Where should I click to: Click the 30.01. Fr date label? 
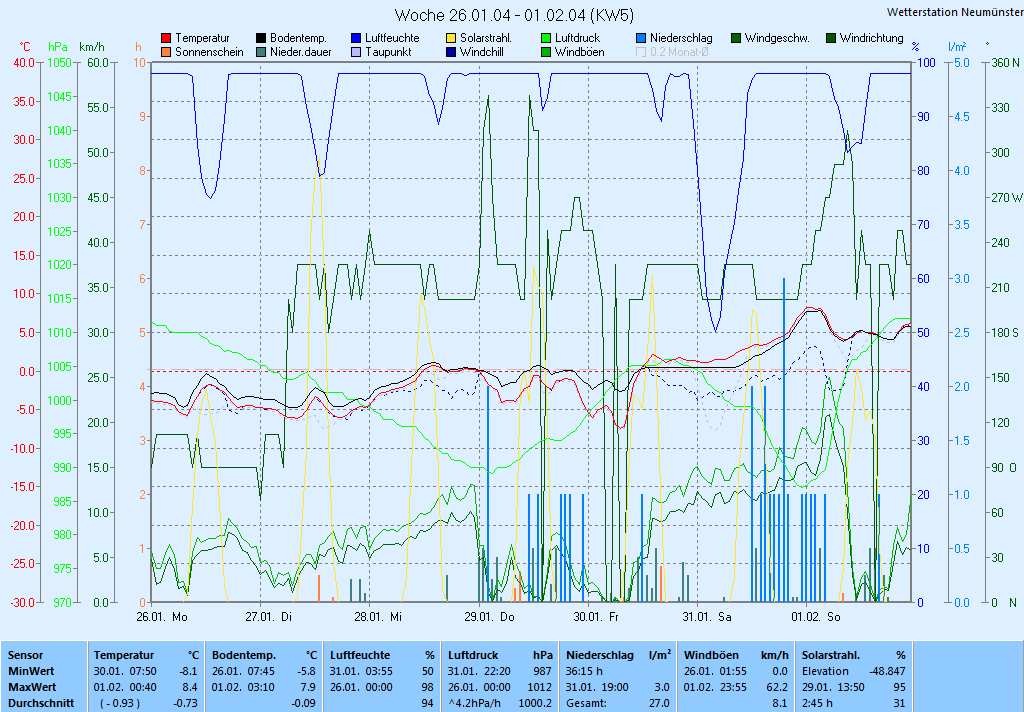tap(596, 617)
